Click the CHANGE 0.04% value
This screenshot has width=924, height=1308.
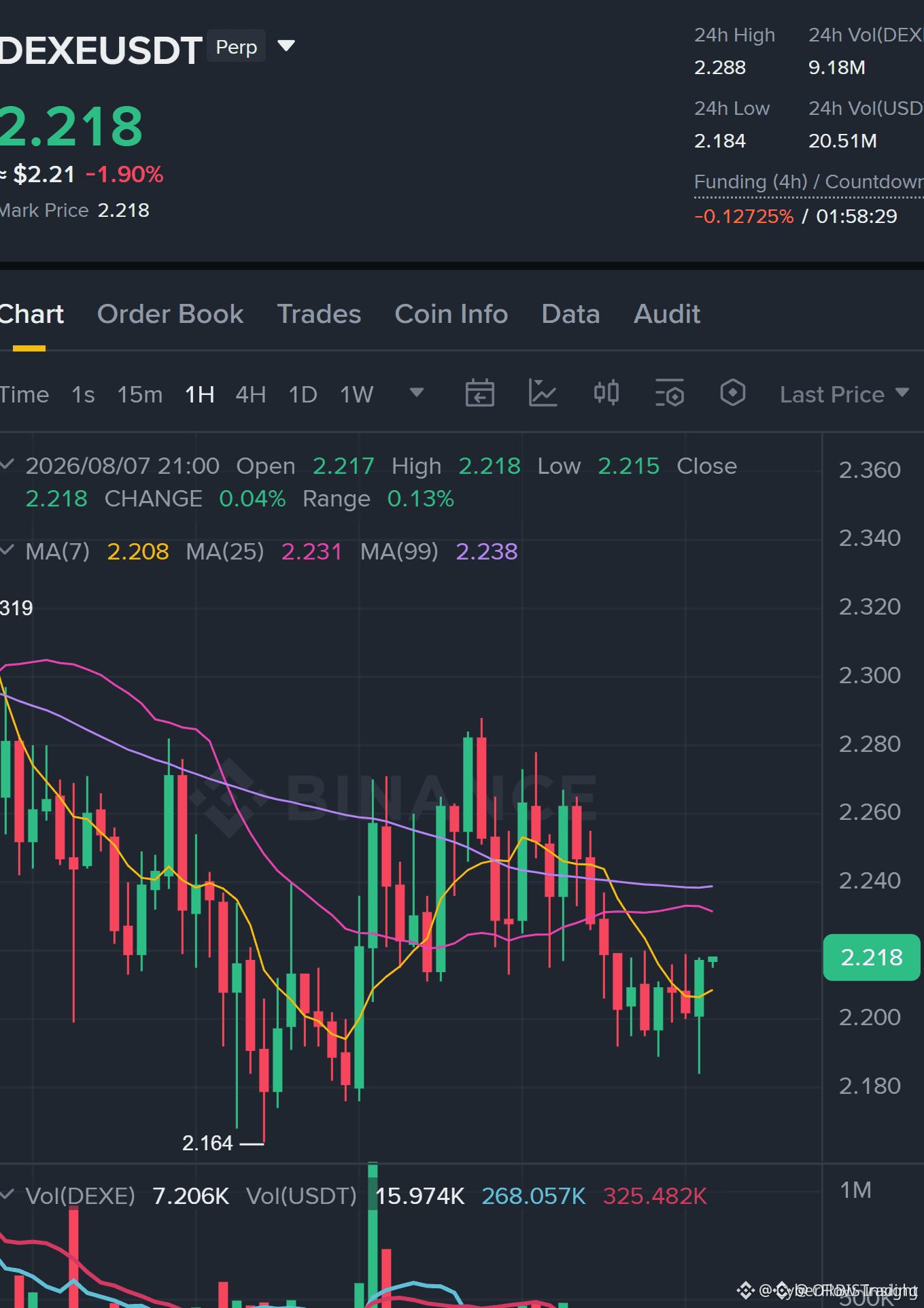coord(252,498)
